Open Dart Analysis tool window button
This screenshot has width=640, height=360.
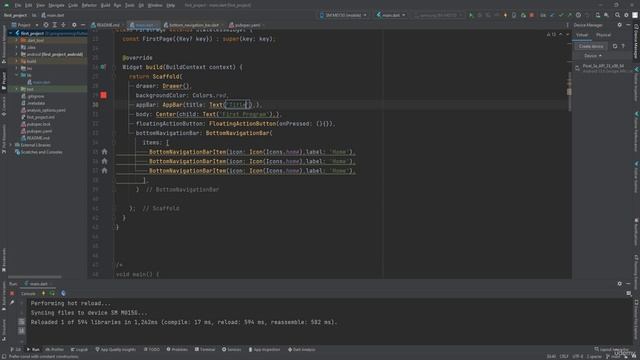click(x=302, y=349)
